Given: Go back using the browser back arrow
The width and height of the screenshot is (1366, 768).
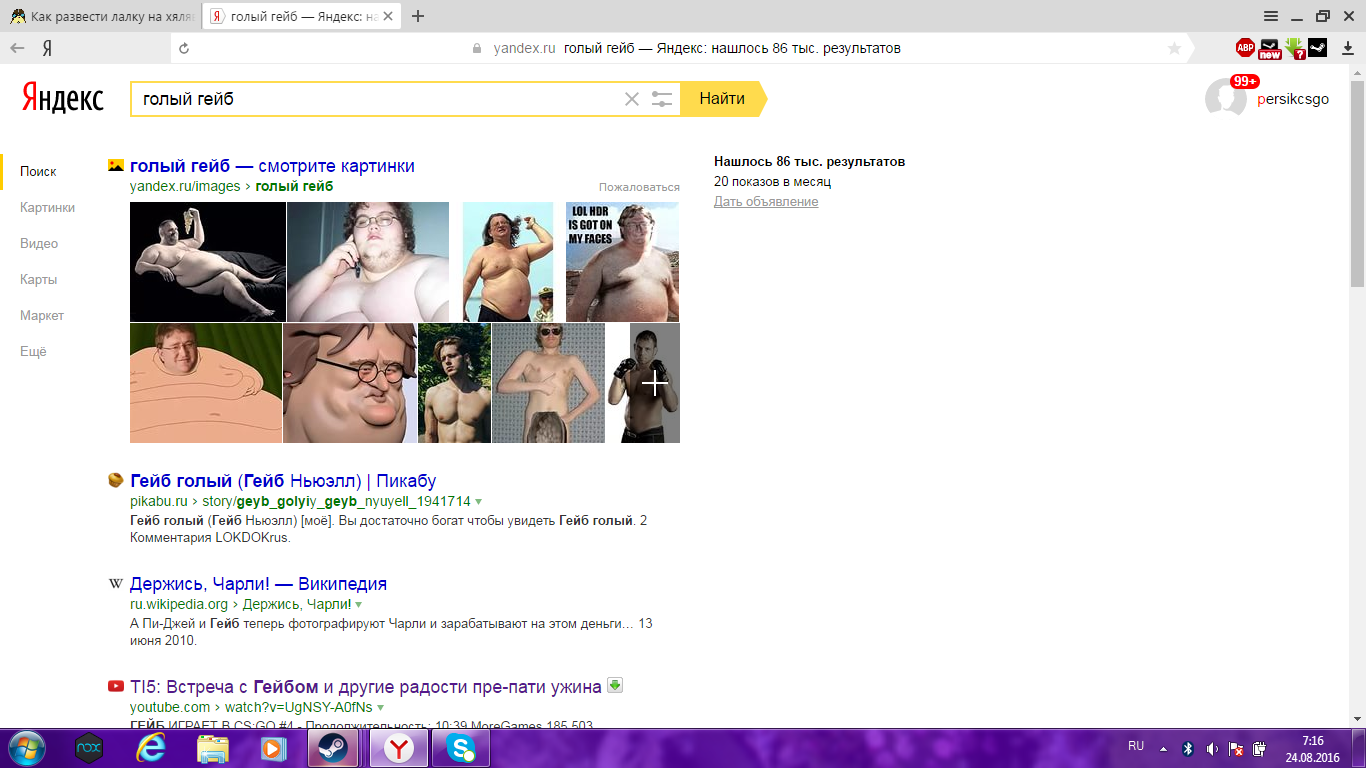Looking at the screenshot, I should tap(17, 48).
